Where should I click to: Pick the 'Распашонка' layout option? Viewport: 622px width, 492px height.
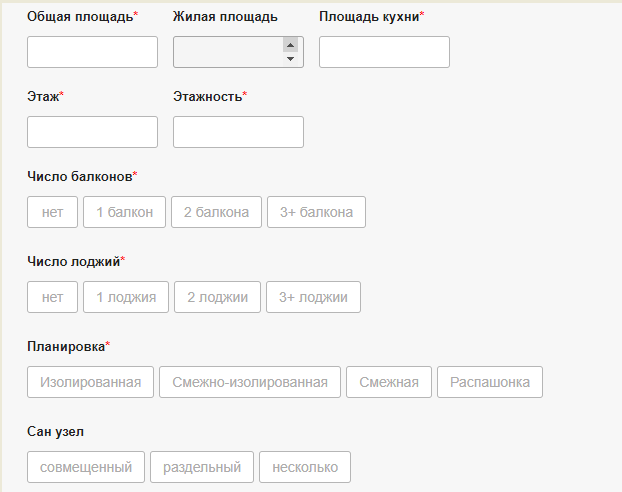[x=490, y=382]
